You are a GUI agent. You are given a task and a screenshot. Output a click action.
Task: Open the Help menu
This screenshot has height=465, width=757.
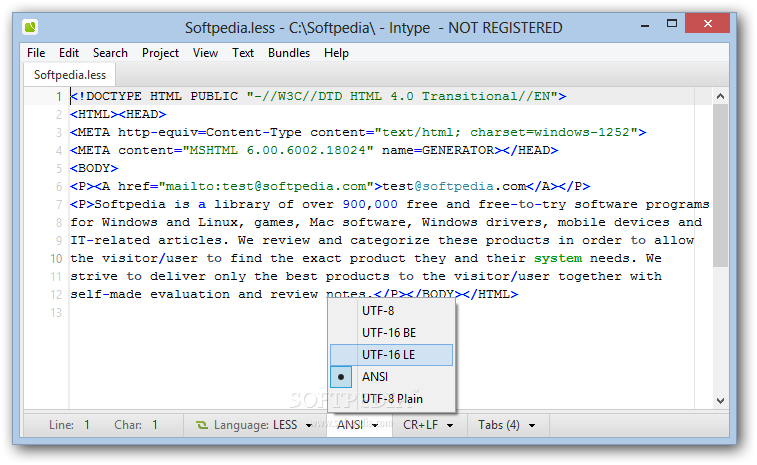point(336,53)
